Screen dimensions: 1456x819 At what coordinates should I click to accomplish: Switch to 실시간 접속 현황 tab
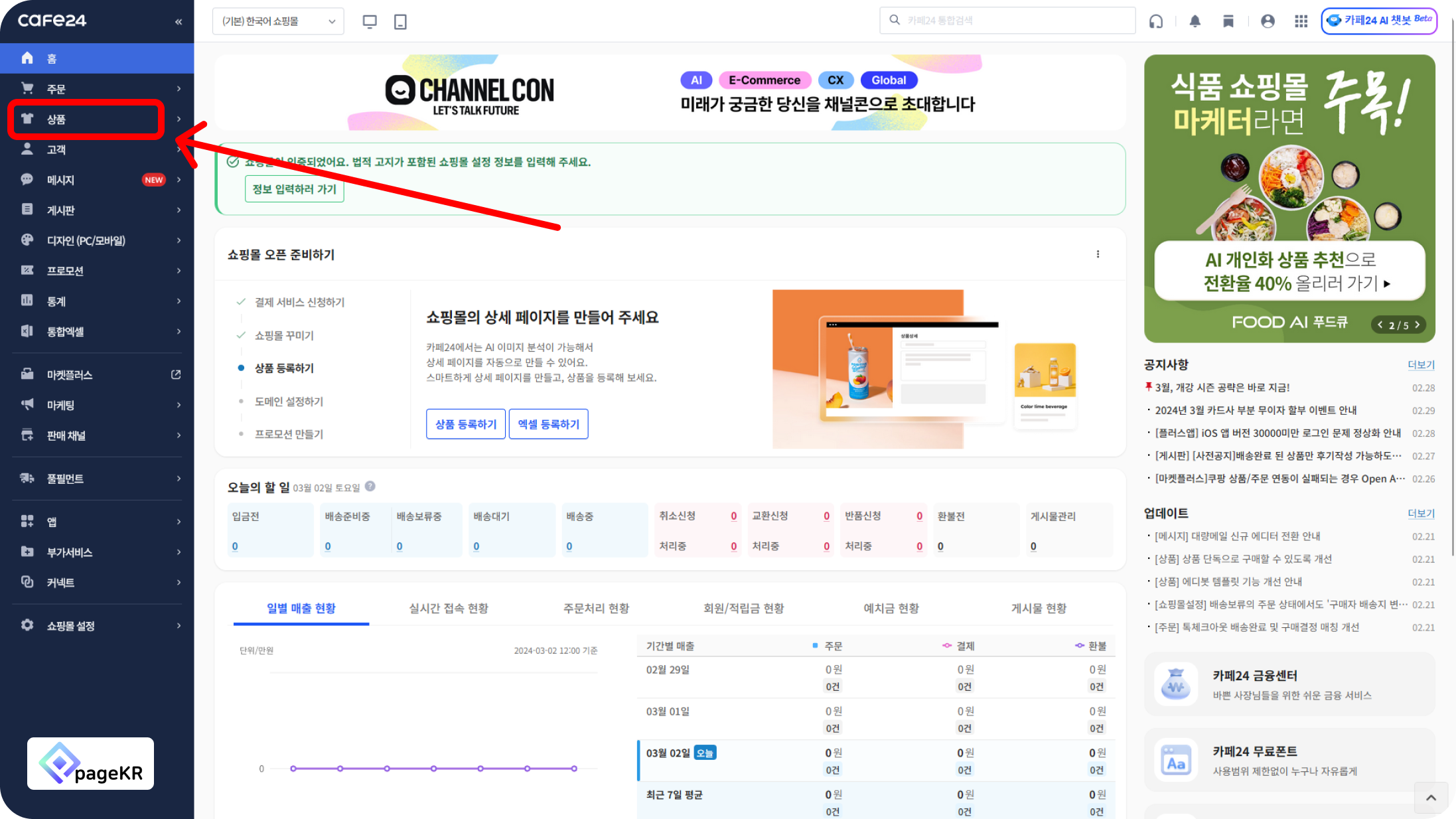[x=449, y=608]
